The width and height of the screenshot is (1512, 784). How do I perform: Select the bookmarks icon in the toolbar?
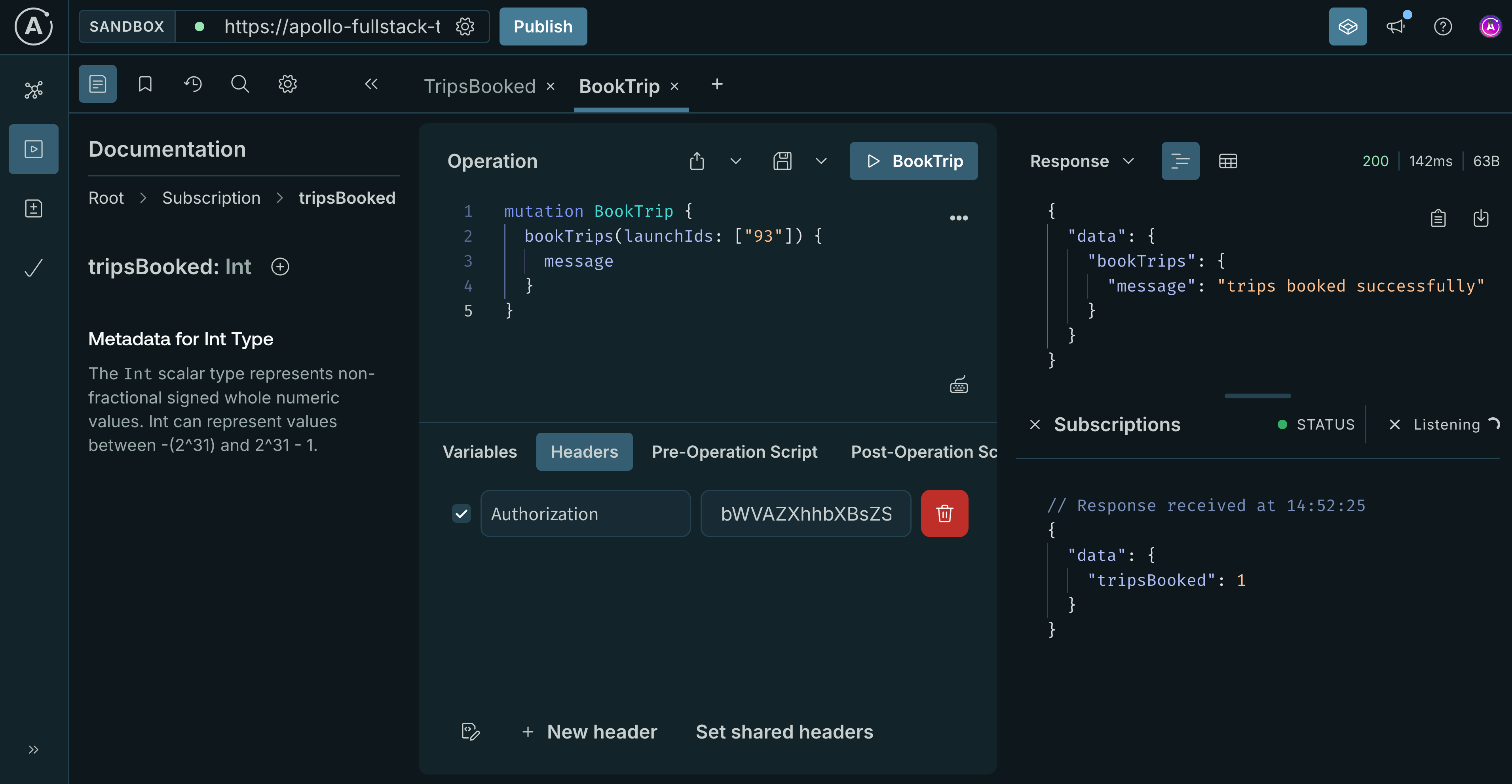(x=144, y=83)
